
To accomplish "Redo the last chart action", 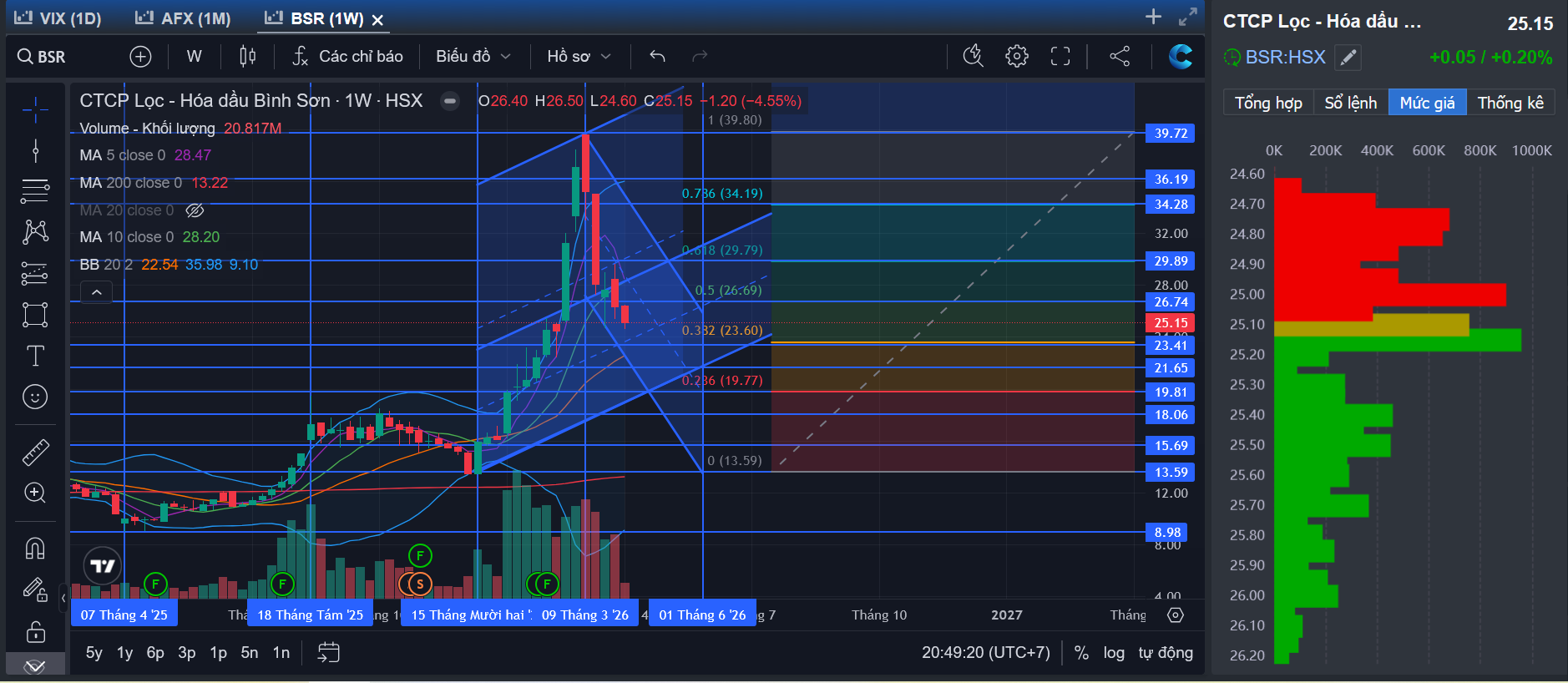I will click(x=700, y=56).
